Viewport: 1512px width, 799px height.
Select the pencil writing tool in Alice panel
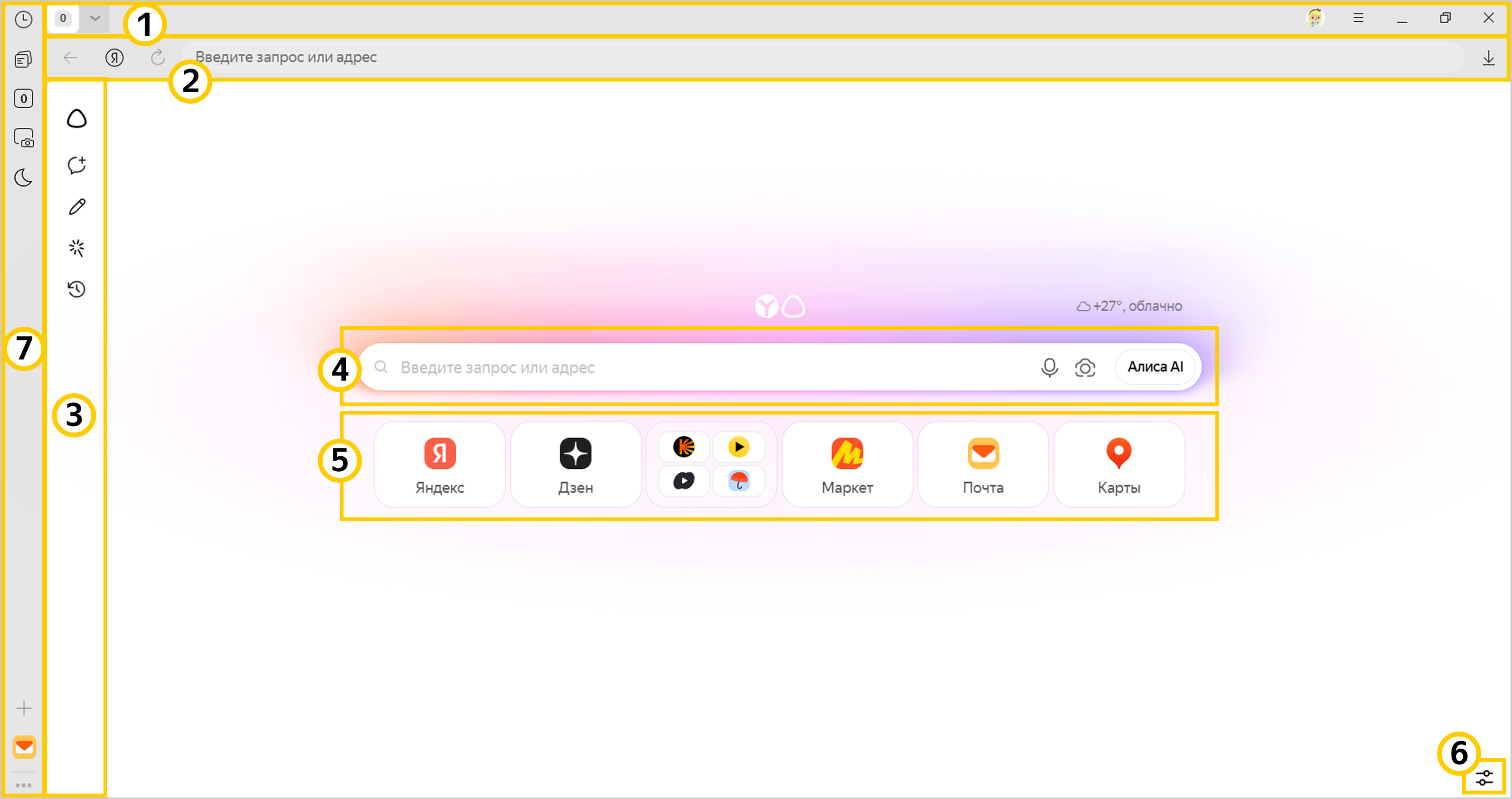[x=77, y=206]
